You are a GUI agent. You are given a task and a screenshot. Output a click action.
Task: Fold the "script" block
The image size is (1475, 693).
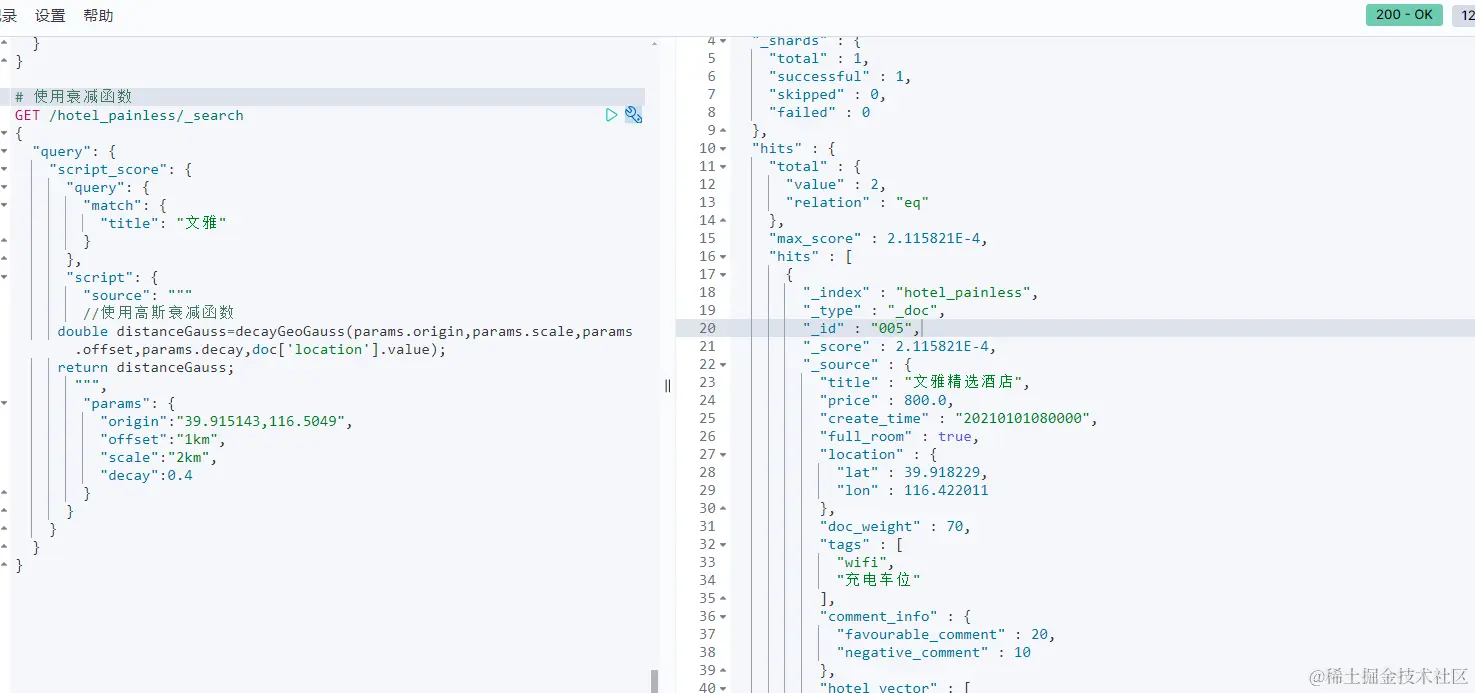4,277
